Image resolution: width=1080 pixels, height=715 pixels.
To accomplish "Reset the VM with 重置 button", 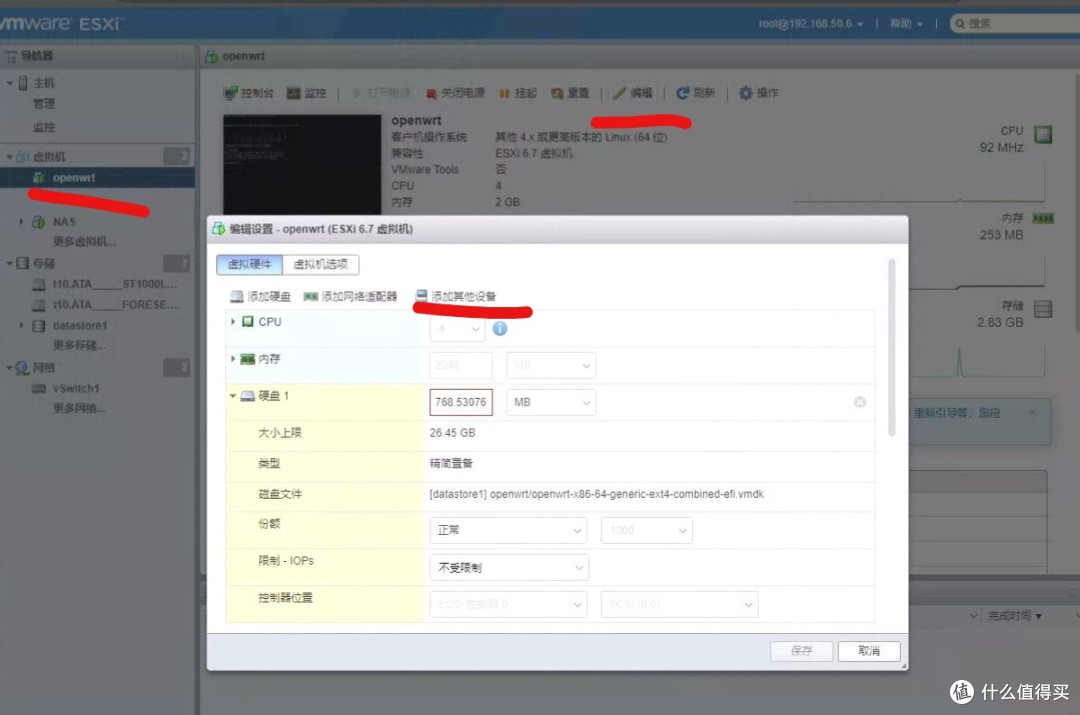I will tap(570, 93).
